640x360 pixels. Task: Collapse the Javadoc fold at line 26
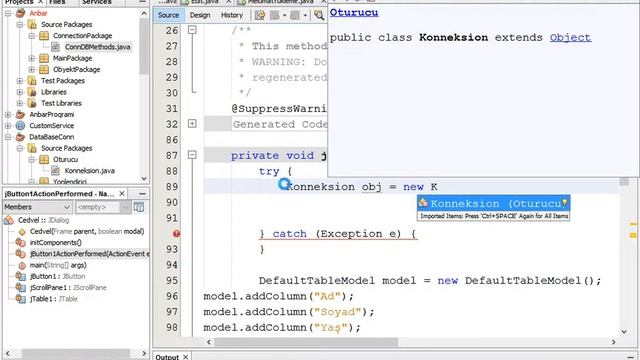coord(192,30)
